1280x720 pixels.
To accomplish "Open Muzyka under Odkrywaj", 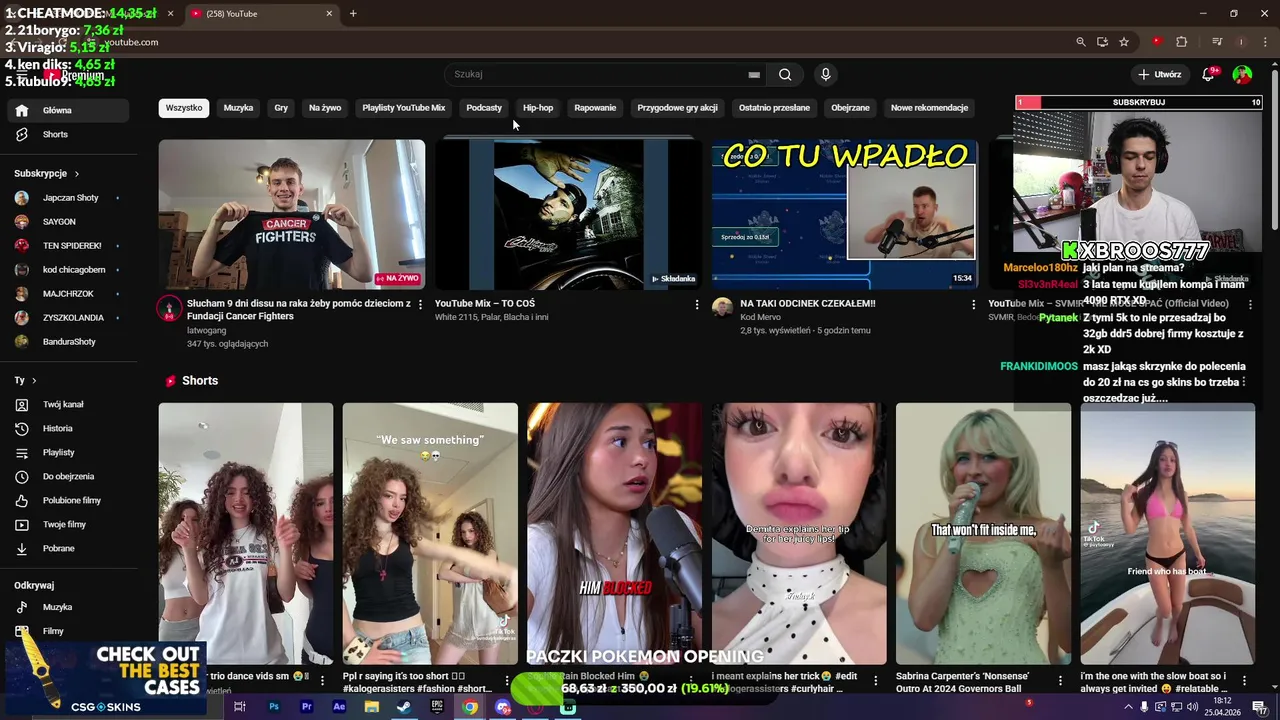I will [68, 607].
